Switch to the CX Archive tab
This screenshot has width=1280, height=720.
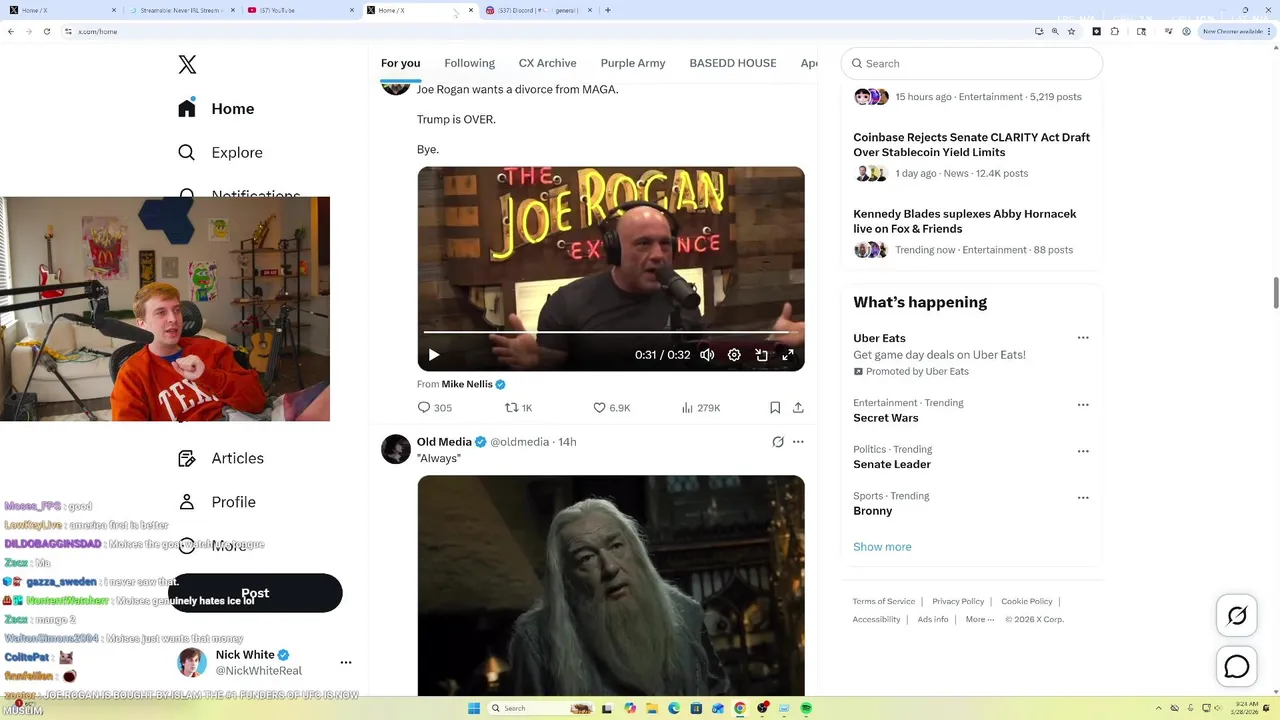click(547, 63)
